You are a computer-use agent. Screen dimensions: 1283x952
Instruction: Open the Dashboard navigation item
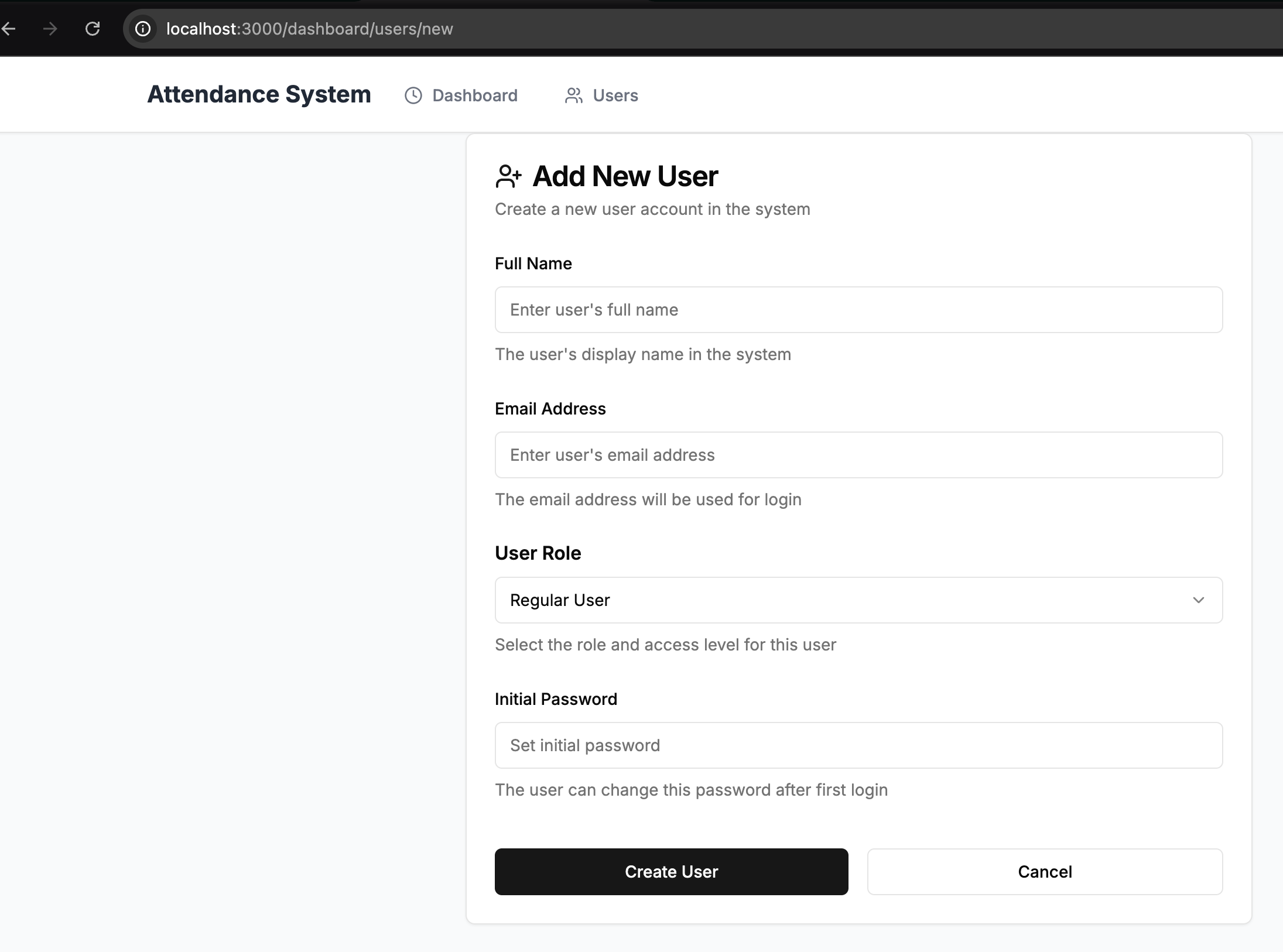[474, 95]
